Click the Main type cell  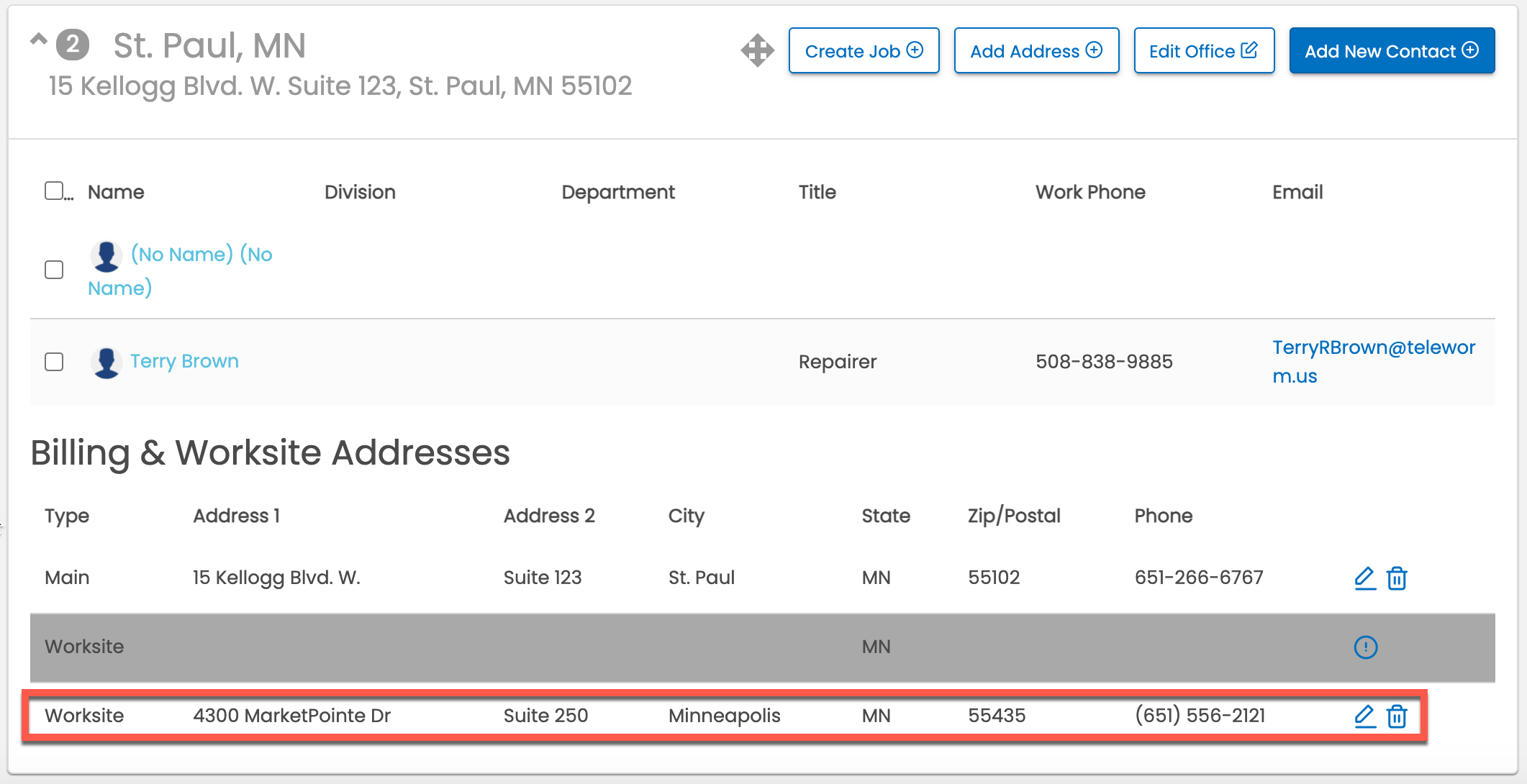pos(67,577)
